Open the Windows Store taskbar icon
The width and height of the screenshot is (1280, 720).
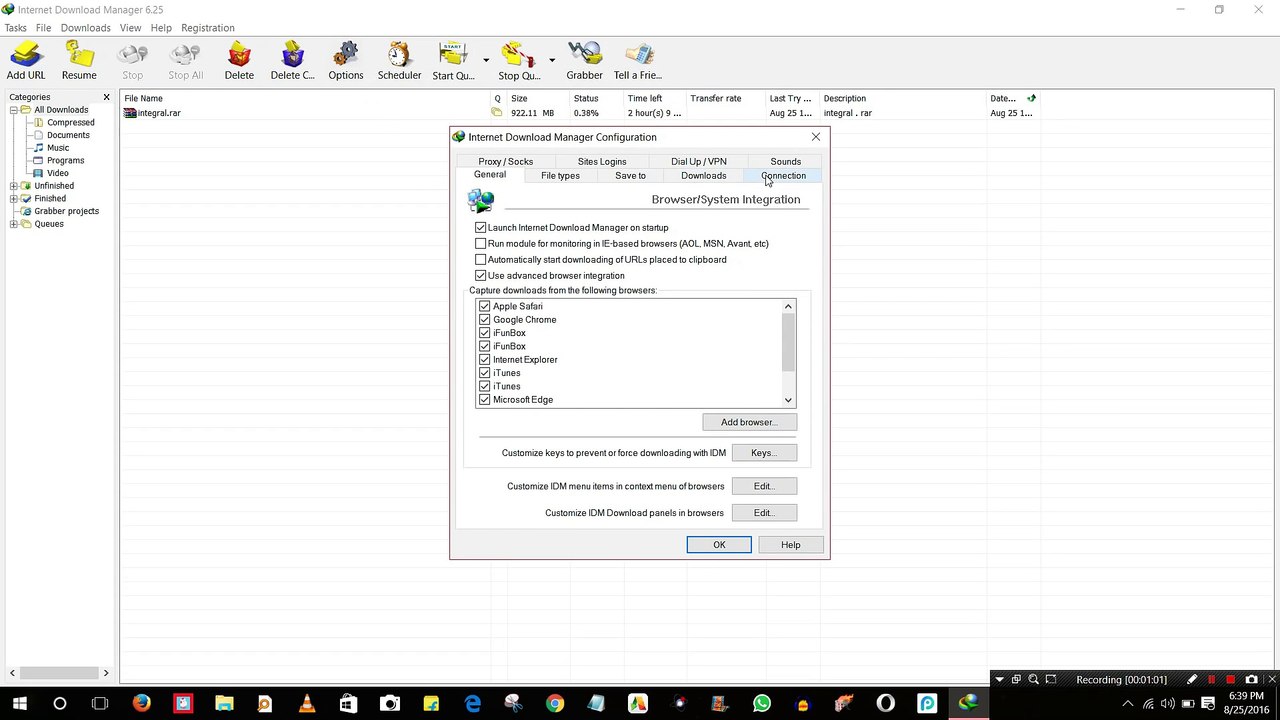(x=348, y=704)
